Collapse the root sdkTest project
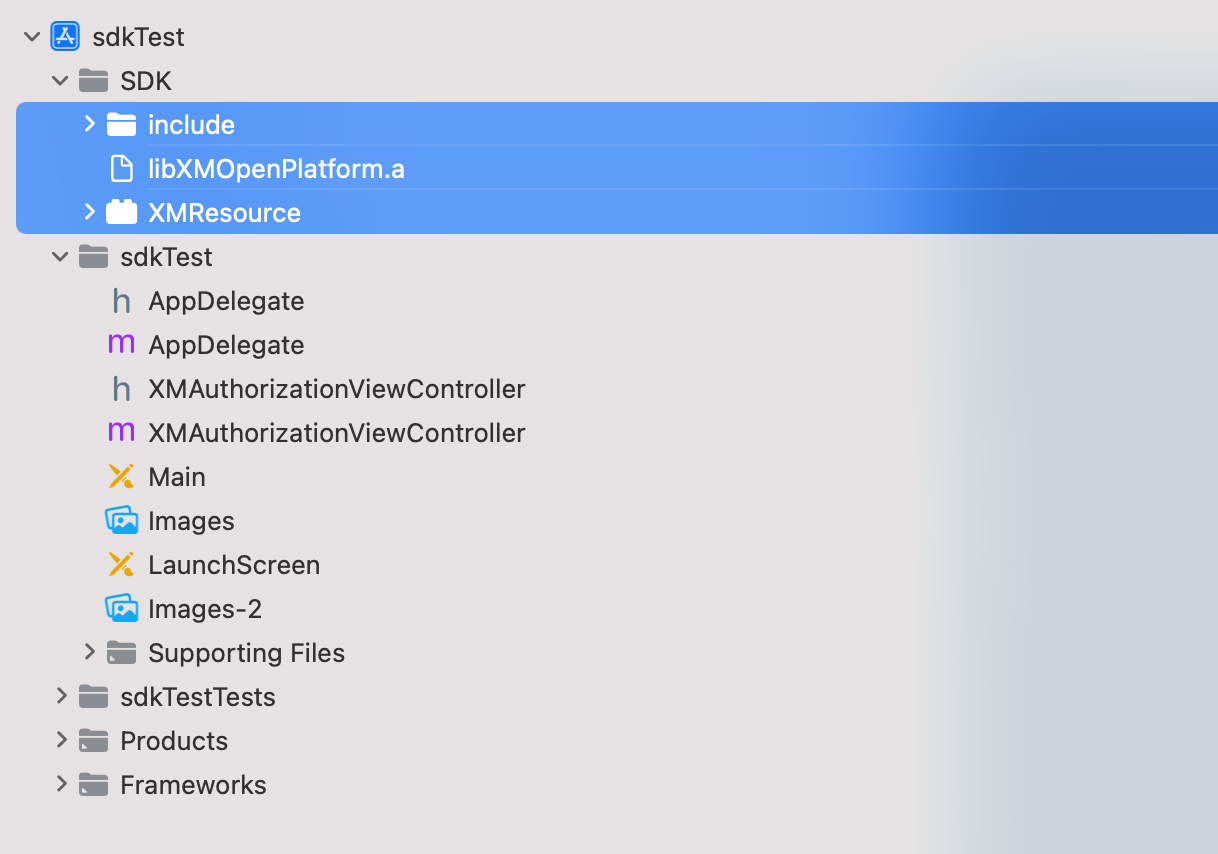The width and height of the screenshot is (1218, 854). point(33,37)
